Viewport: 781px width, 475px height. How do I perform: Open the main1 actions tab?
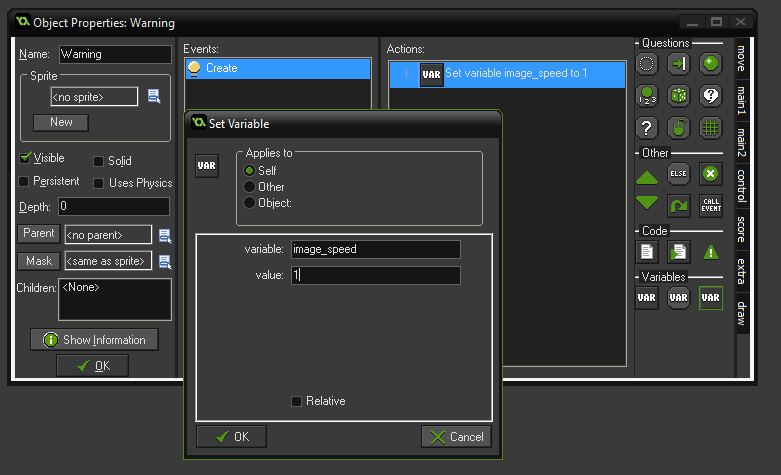point(741,101)
